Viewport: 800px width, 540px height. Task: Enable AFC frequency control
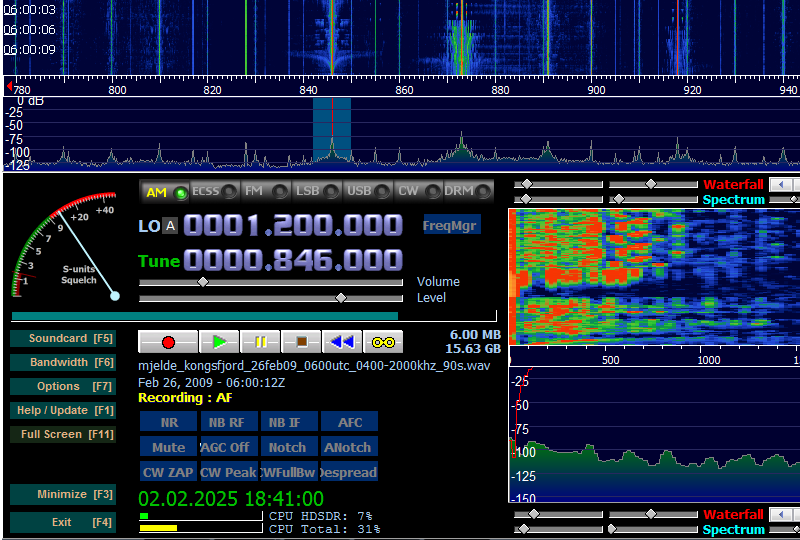coord(349,422)
